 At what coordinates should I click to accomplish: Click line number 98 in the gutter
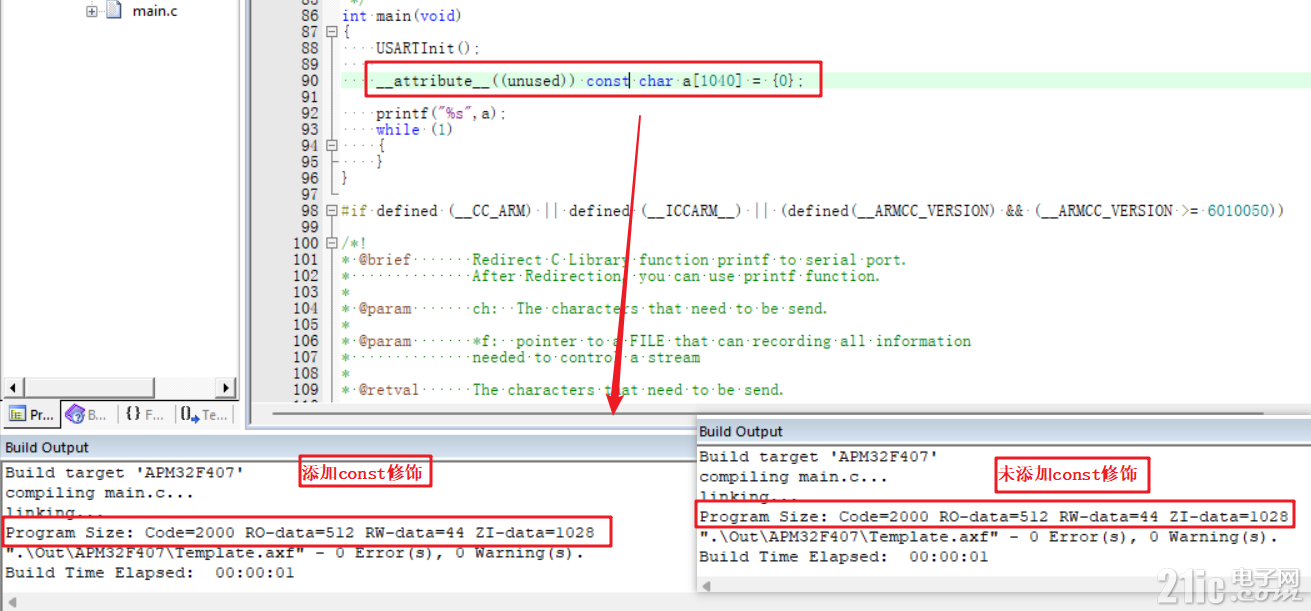(309, 211)
